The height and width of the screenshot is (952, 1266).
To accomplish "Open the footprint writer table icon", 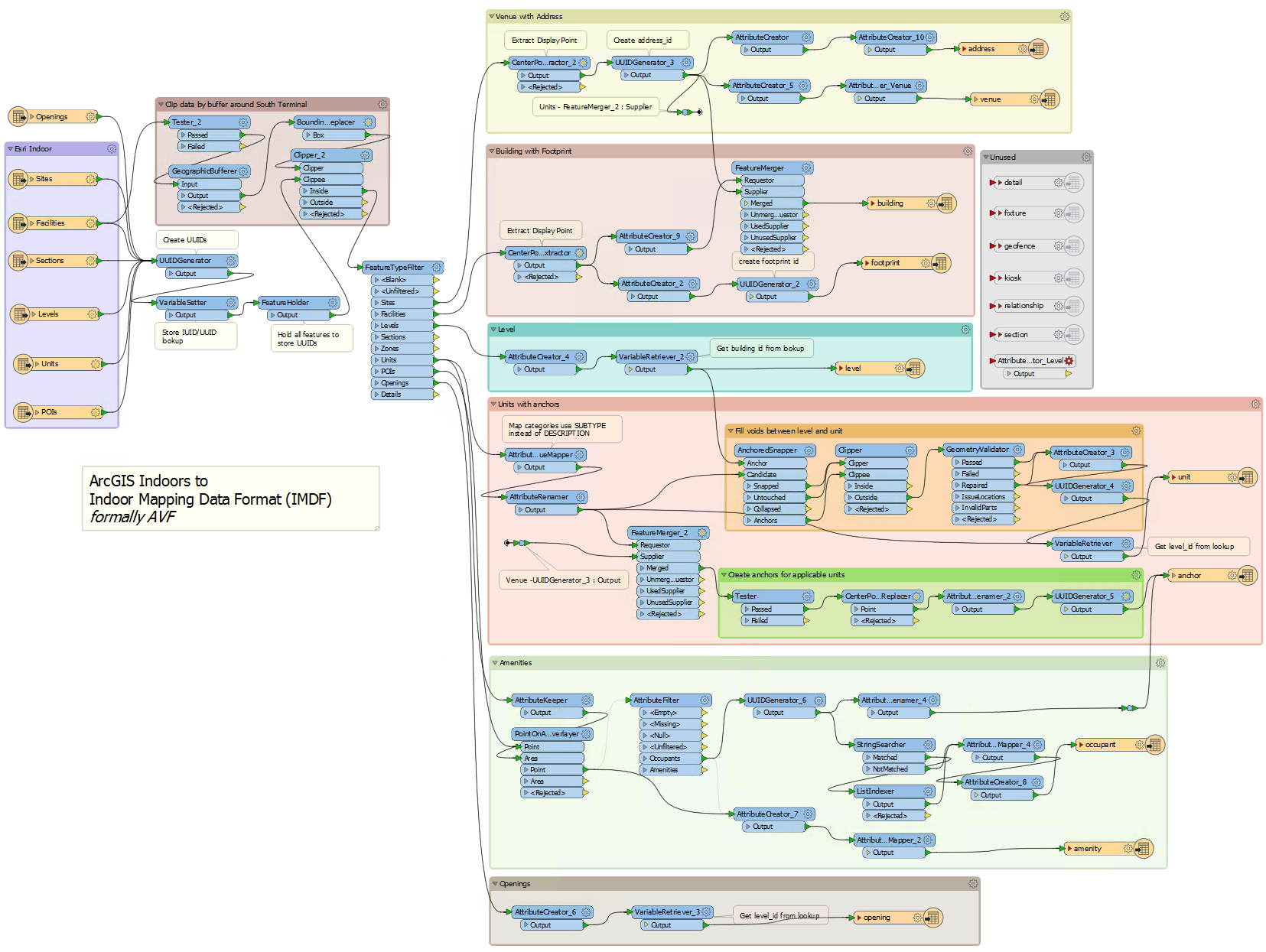I will tap(941, 263).
